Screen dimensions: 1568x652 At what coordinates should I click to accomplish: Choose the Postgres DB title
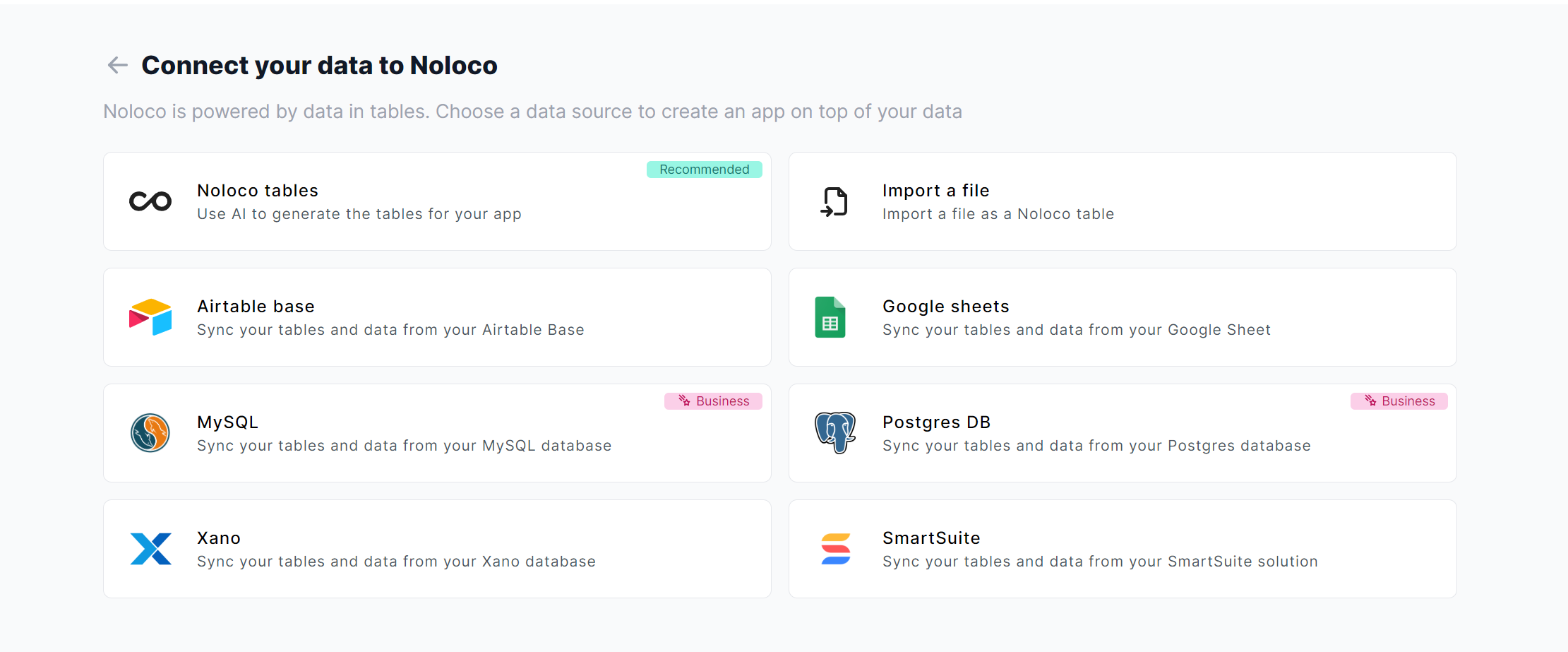(x=936, y=422)
